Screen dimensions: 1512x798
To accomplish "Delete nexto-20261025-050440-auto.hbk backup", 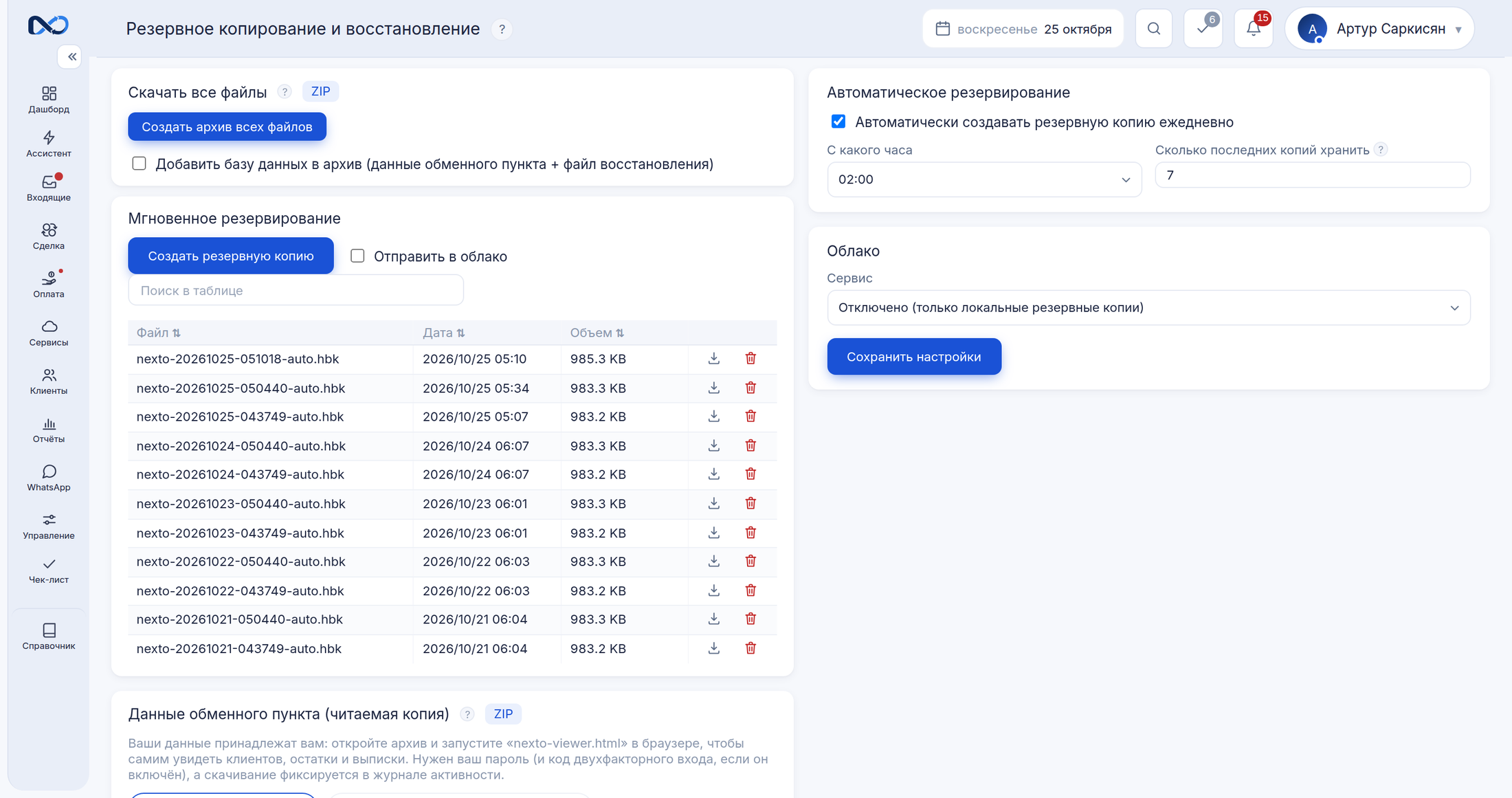I will [751, 388].
